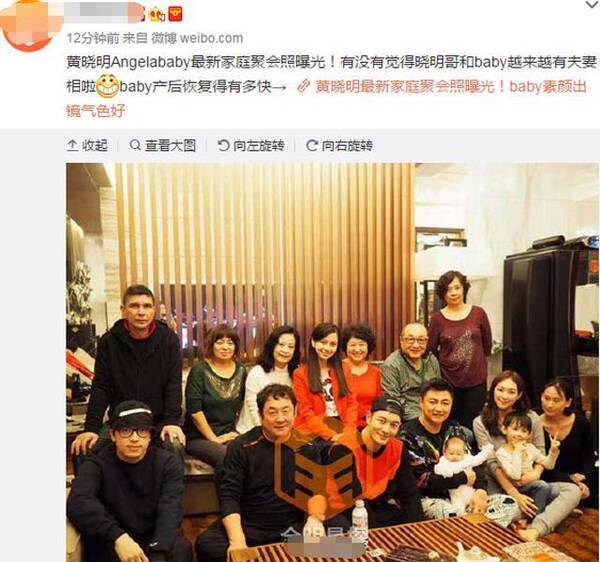Expand the post options chevron at top right
Screen dimensions: 600x562
(592, 5)
